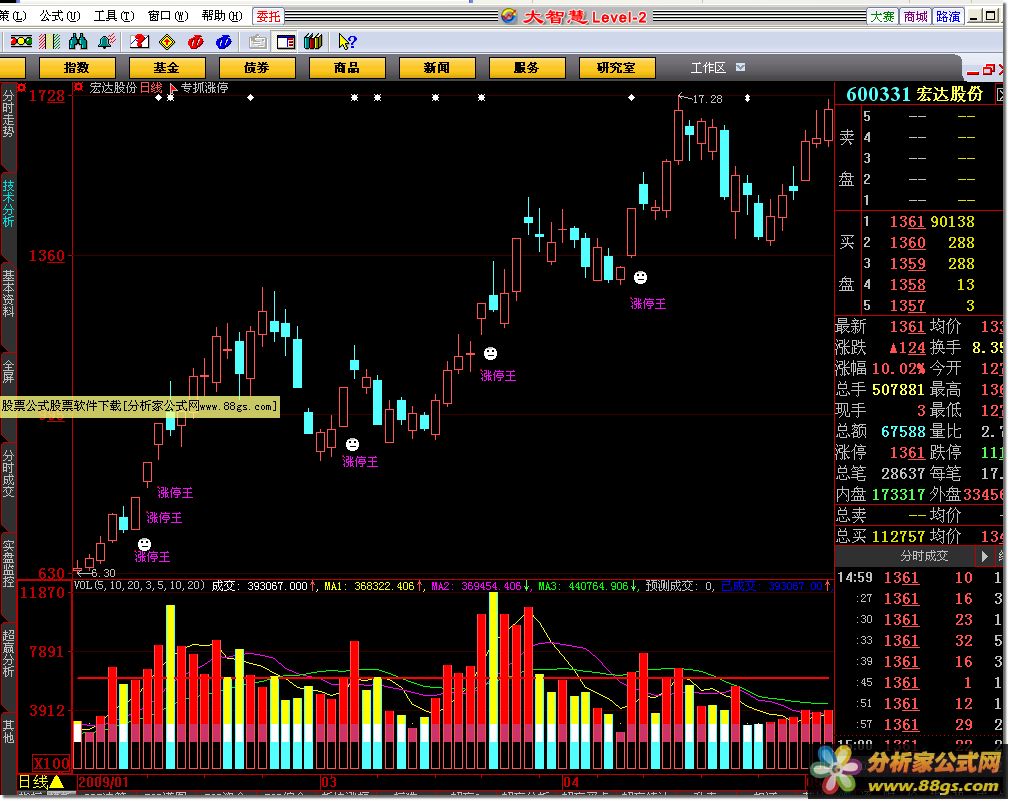Image resolution: width=1010 pixels, height=801 pixels.
Task: Click the 专抓涨停 indicator name
Action: (x=204, y=88)
